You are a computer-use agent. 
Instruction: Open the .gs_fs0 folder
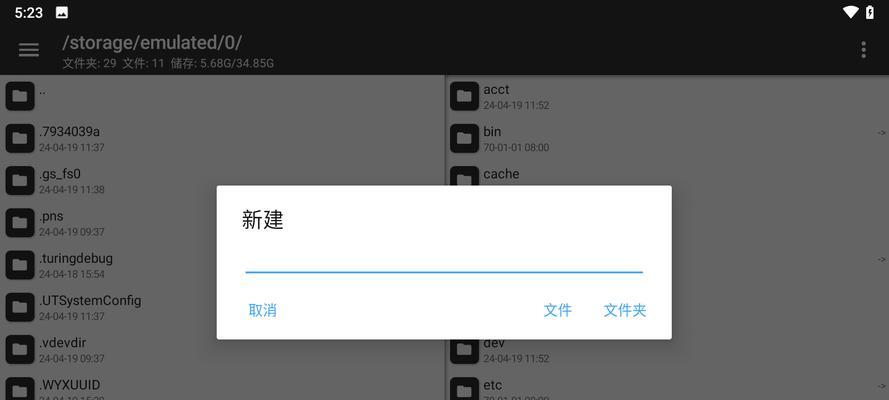[222, 181]
